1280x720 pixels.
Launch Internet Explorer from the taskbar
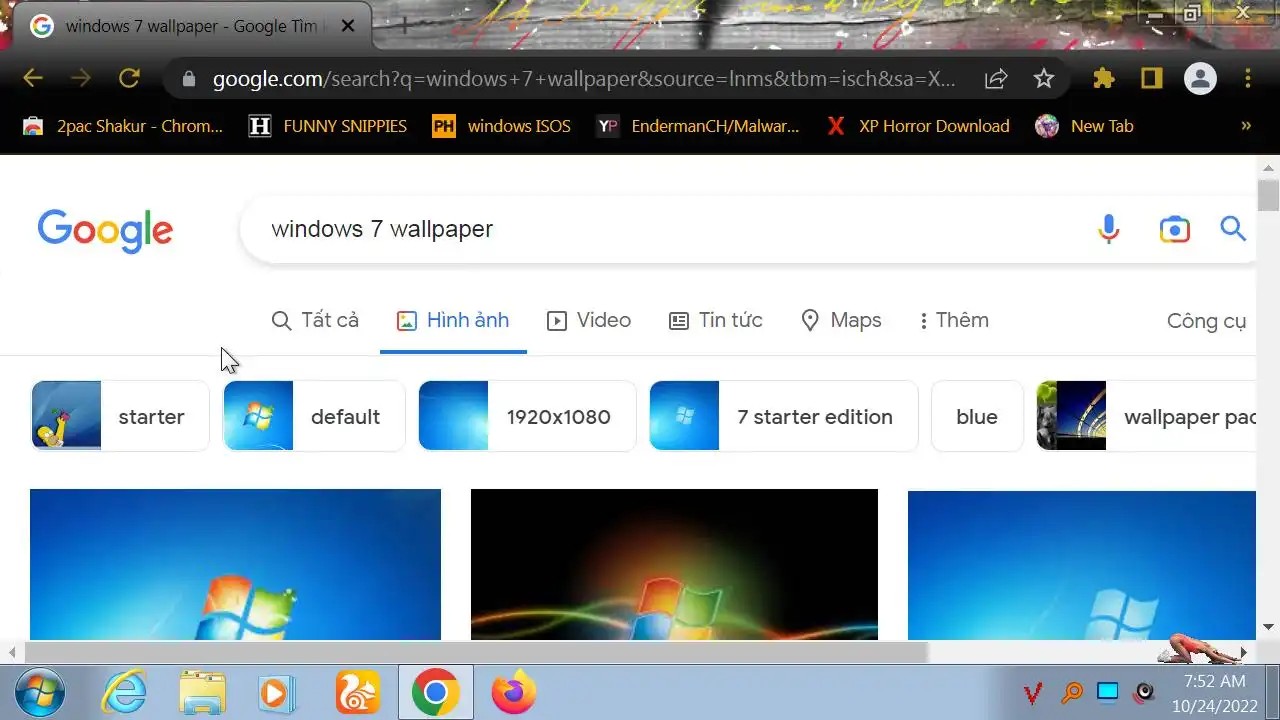pos(125,693)
